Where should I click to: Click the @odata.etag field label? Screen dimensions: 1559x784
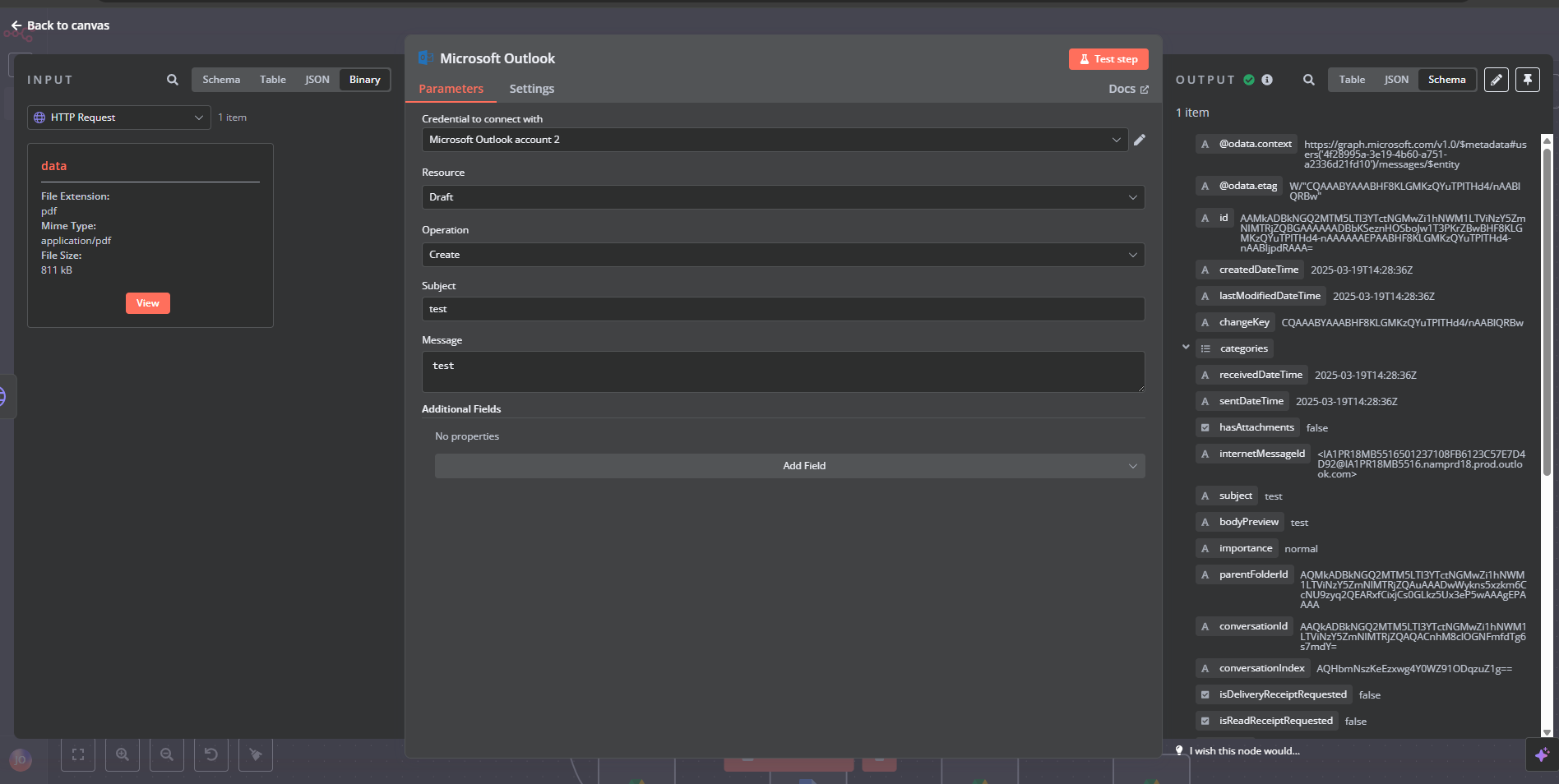pyautogui.click(x=1247, y=186)
